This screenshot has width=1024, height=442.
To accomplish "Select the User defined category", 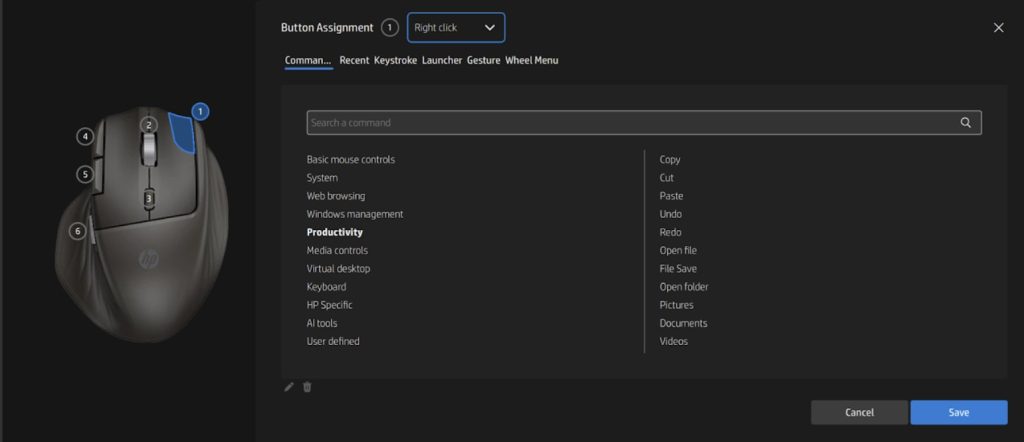I will (x=333, y=341).
